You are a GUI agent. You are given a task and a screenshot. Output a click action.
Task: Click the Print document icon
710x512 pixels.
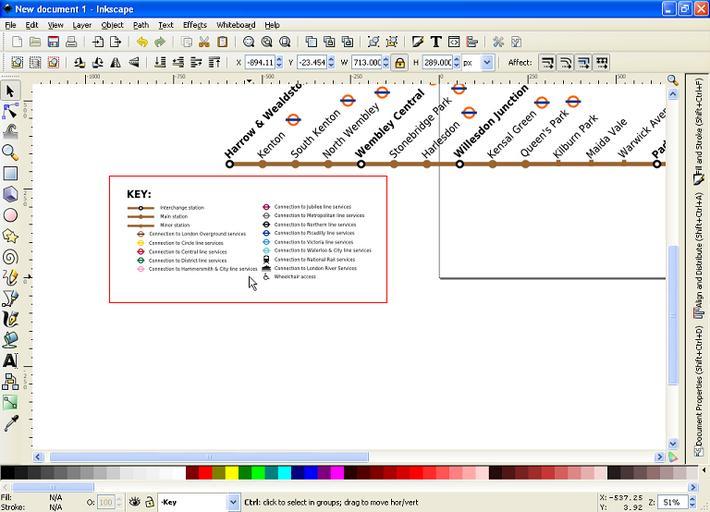pyautogui.click(x=71, y=42)
